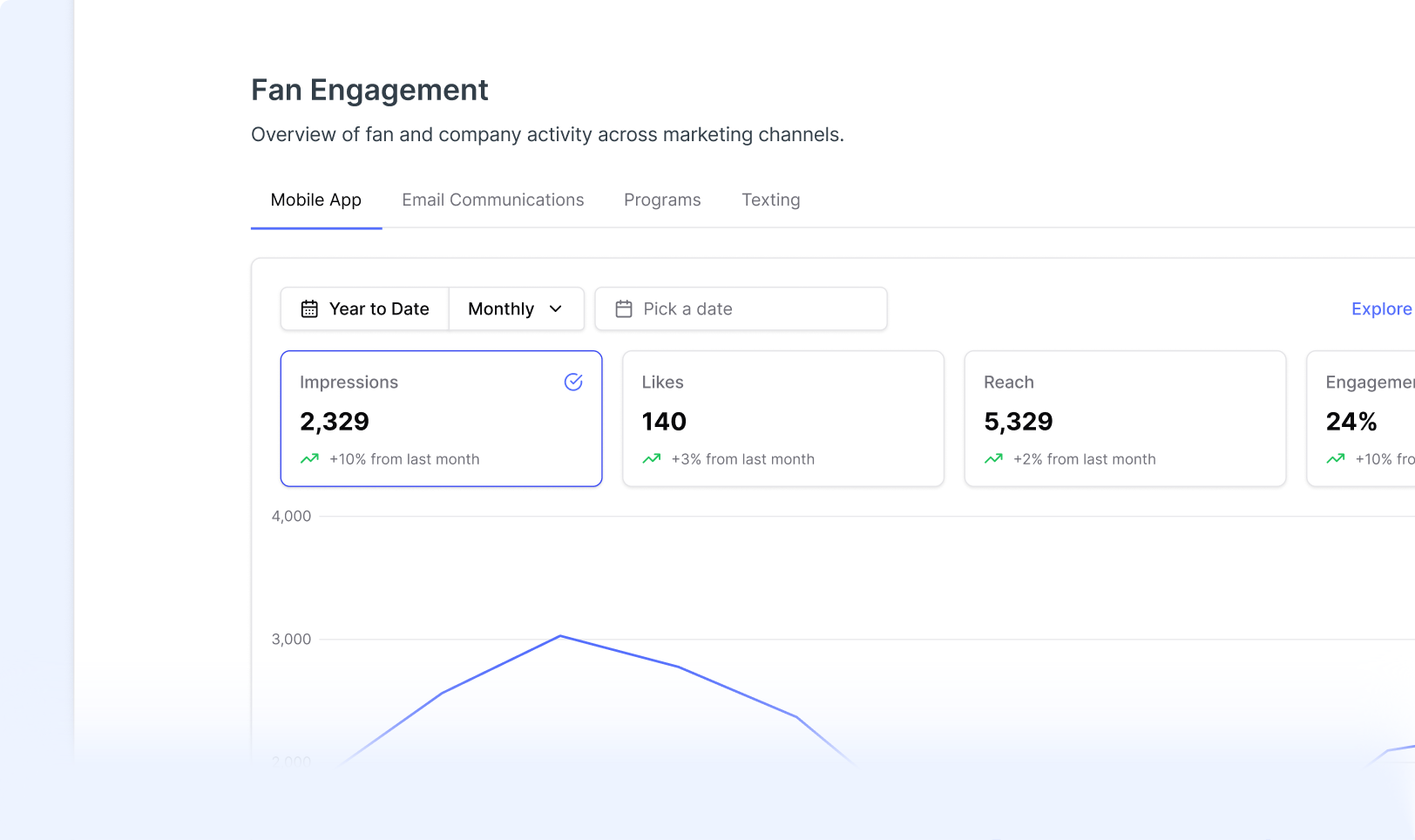Screen dimensions: 1415x840
Task: Select the Impressions metric card
Action: pyautogui.click(x=442, y=418)
